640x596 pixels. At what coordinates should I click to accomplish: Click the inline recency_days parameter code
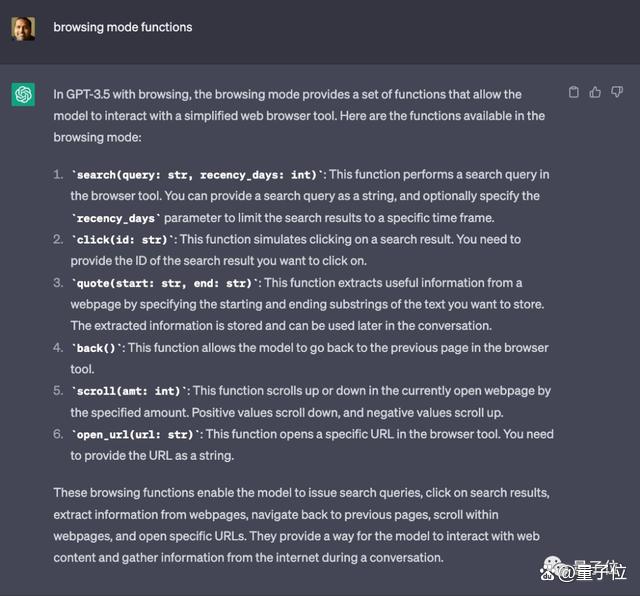pos(116,218)
